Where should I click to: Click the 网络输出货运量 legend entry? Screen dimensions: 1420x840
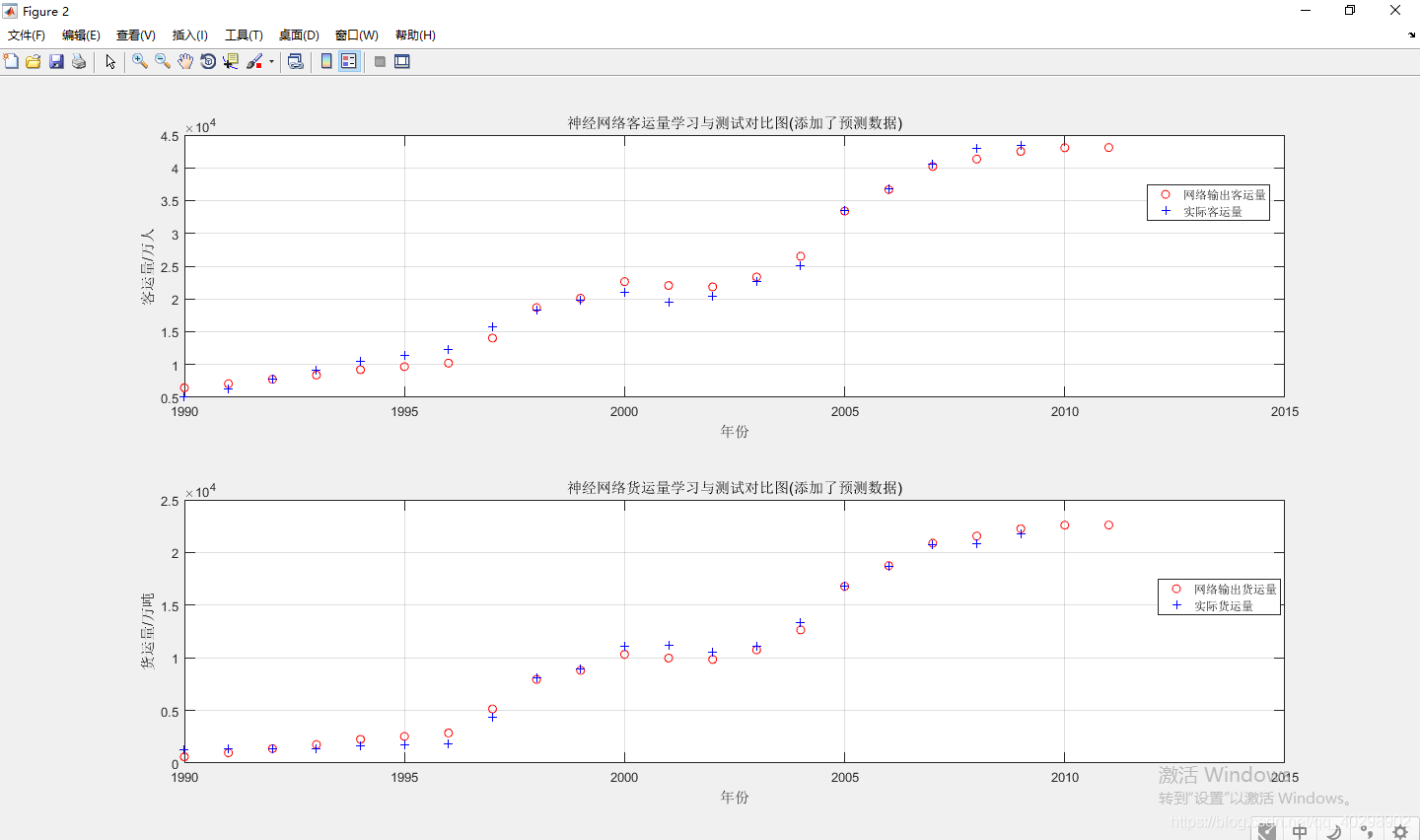[1235, 590]
